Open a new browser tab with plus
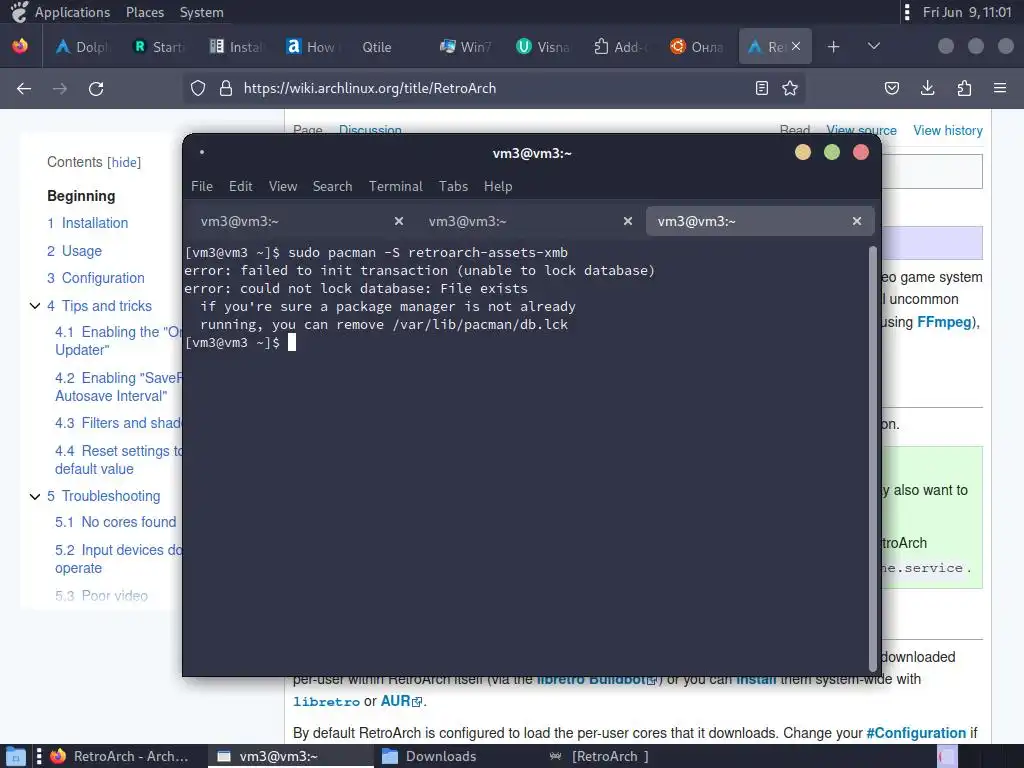The image size is (1024, 768). point(833,47)
